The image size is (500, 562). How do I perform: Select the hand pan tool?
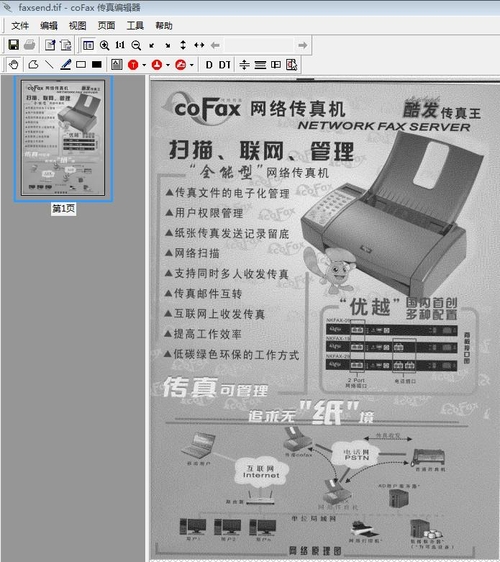(x=14, y=65)
